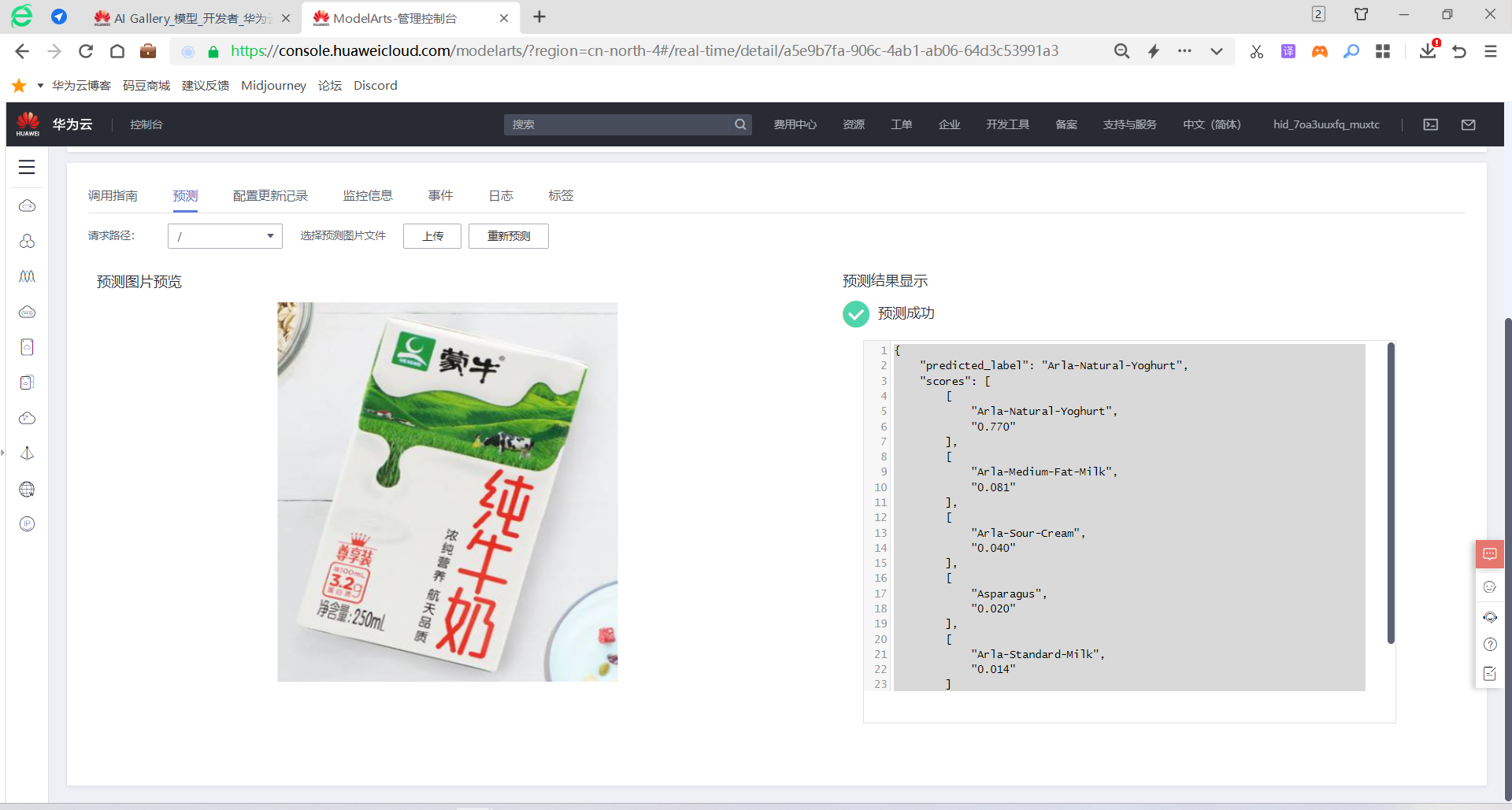This screenshot has height=810, width=1512.
Task: Open the 费用中心 menu
Action: (795, 124)
